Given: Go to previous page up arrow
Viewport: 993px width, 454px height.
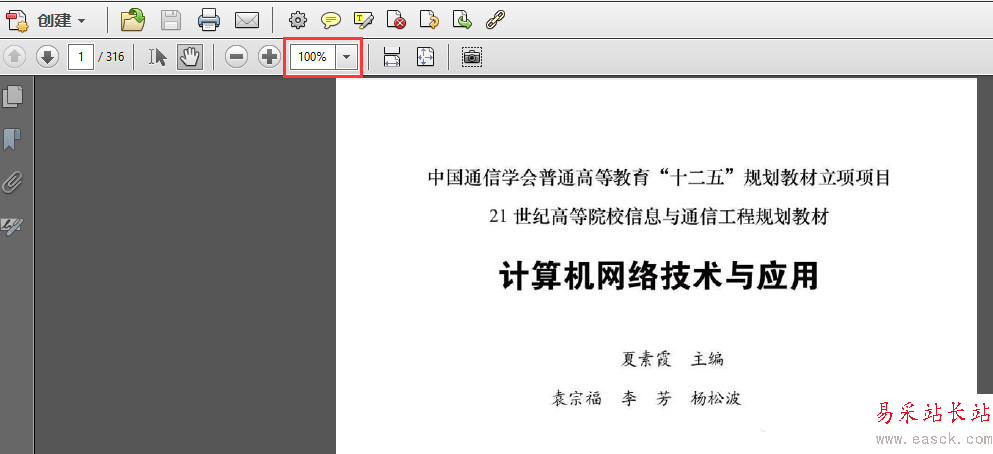Looking at the screenshot, I should click(14, 57).
